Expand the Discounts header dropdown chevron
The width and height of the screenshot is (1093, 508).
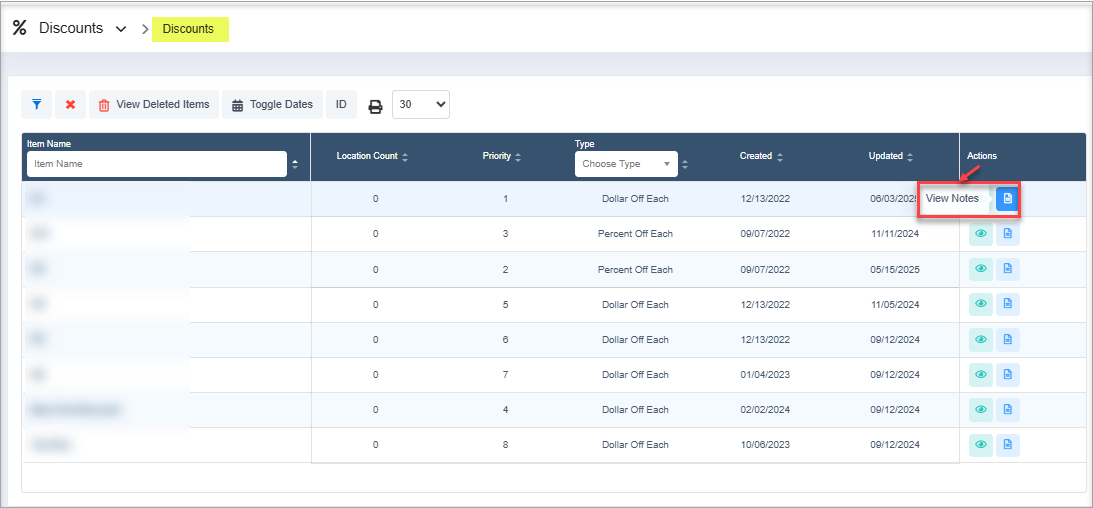[121, 29]
